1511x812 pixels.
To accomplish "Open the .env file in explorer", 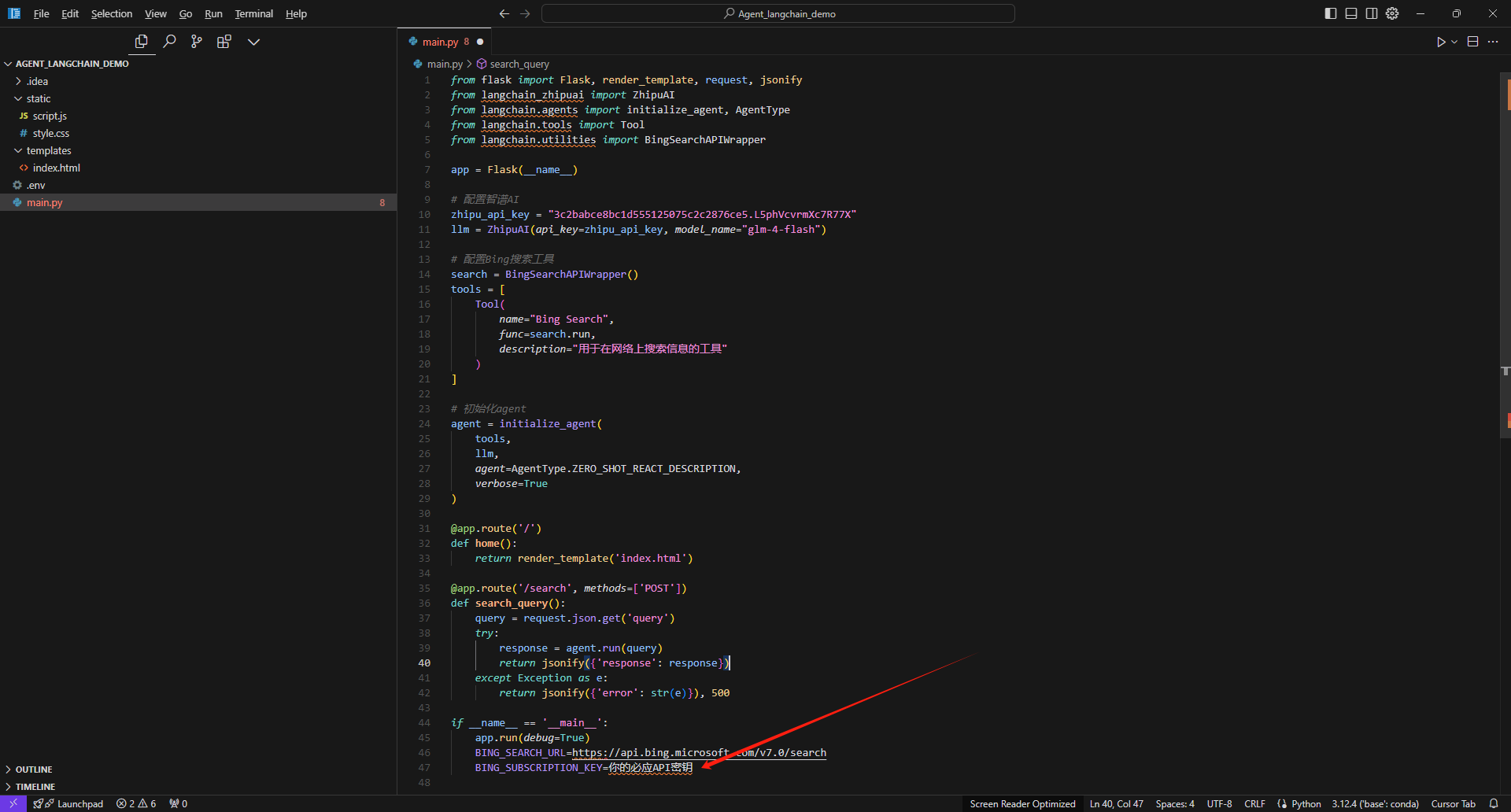I will (x=198, y=185).
